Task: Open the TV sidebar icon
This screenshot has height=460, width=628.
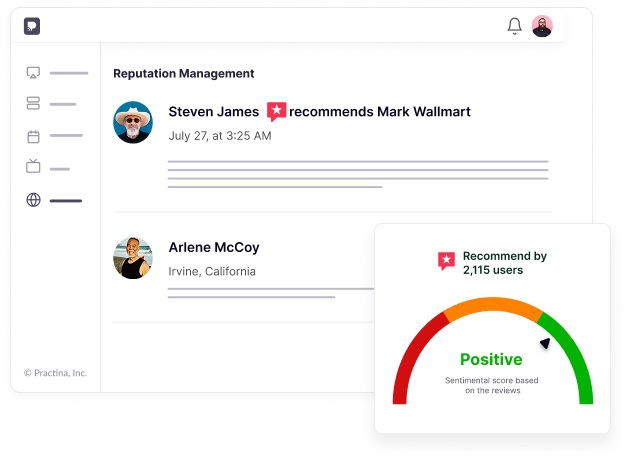Action: [x=33, y=166]
